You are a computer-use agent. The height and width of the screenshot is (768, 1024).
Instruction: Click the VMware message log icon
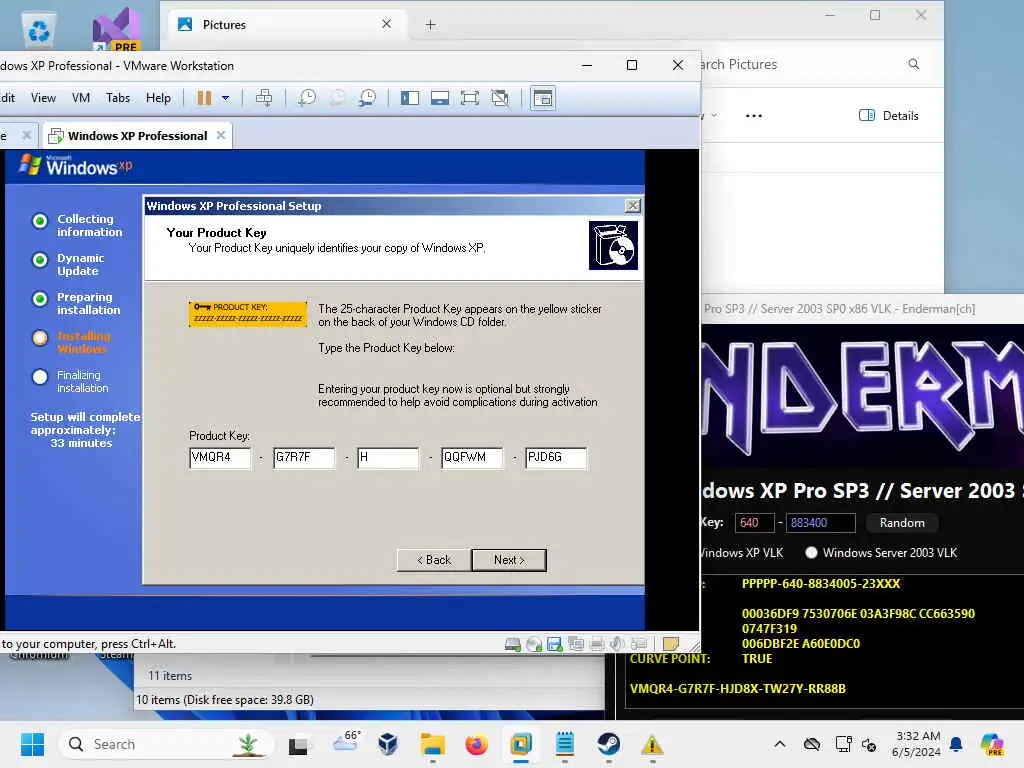(x=671, y=644)
